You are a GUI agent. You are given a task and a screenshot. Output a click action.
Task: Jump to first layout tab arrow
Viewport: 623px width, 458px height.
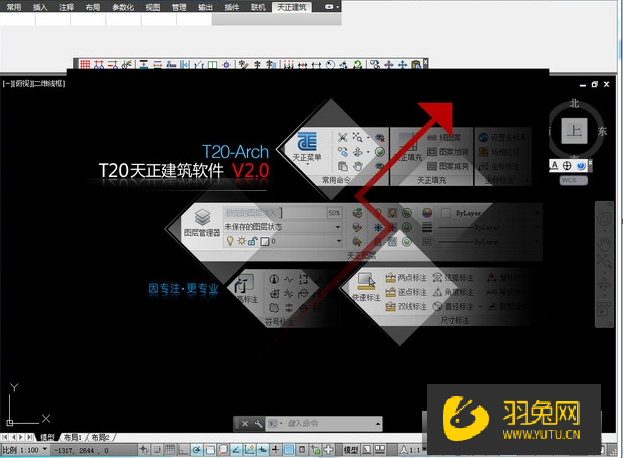5,437
